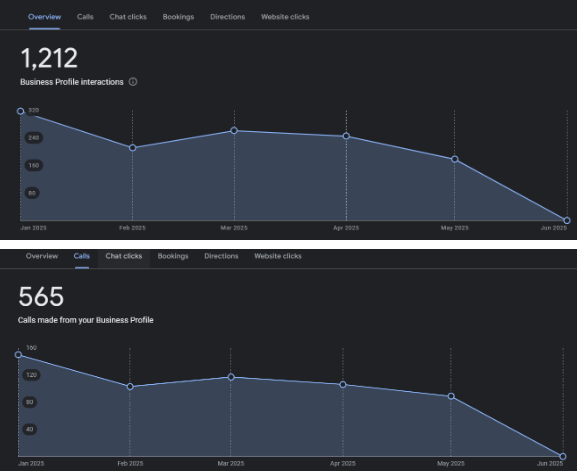Image resolution: width=577 pixels, height=471 pixels.
Task: Click 320 axis label on interactions chart
Action: (33, 110)
